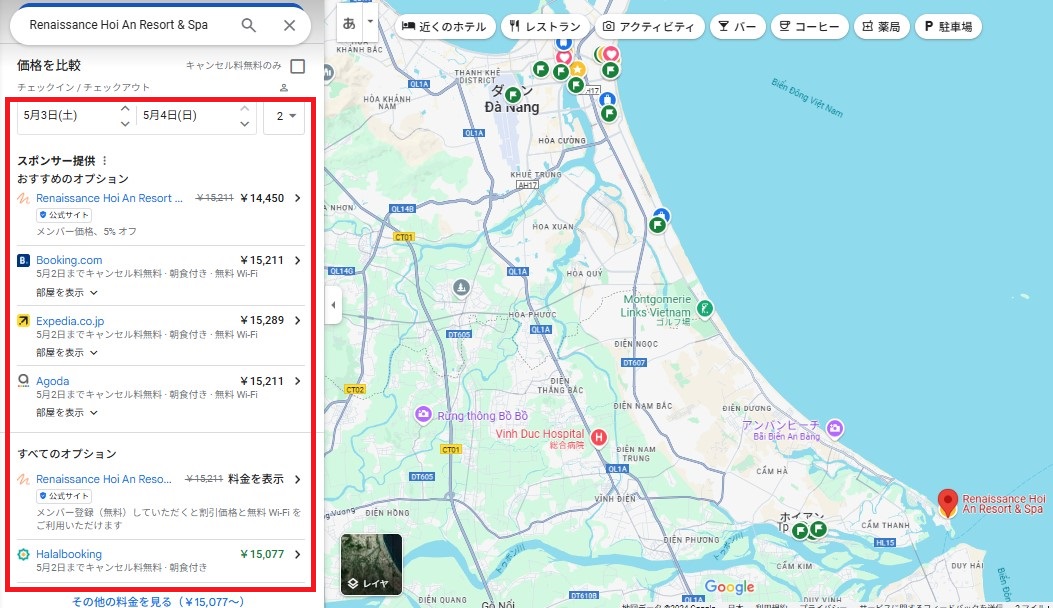The image size is (1053, 608).
Task: Click the An Bang Beach camera marker
Action: [x=835, y=428]
